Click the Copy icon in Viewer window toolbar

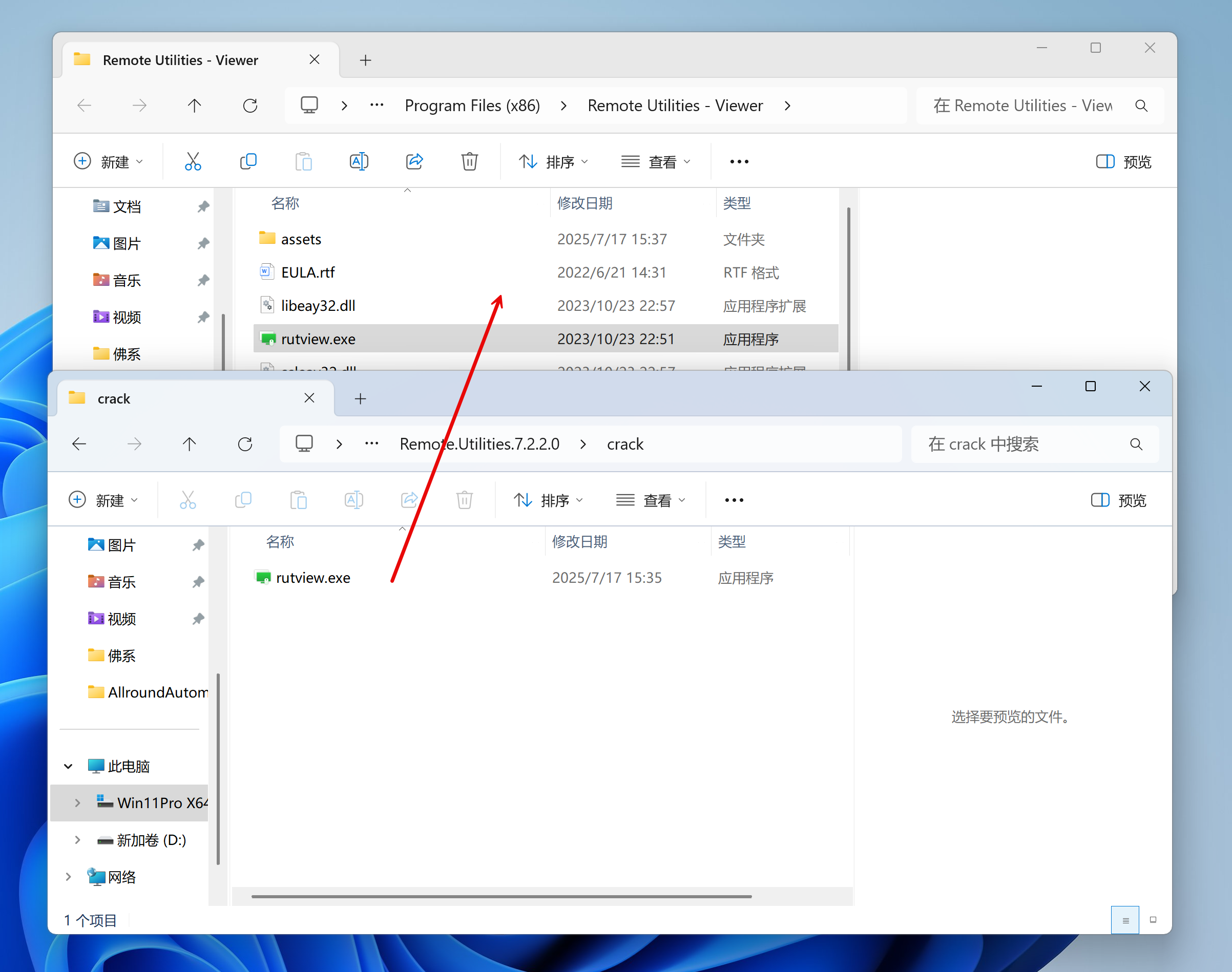(x=248, y=162)
